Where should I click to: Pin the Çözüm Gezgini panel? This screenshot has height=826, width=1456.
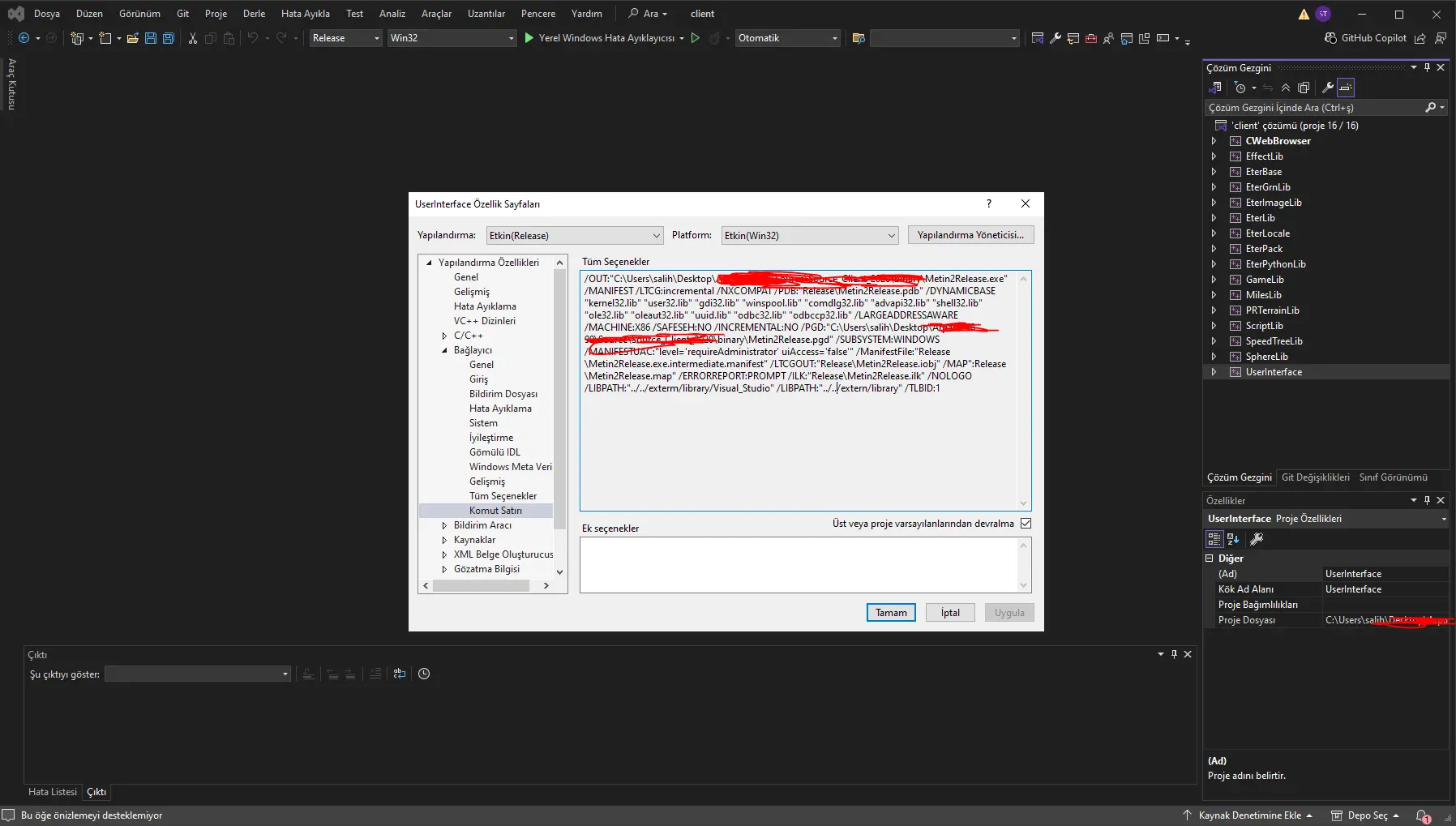[x=1428, y=67]
